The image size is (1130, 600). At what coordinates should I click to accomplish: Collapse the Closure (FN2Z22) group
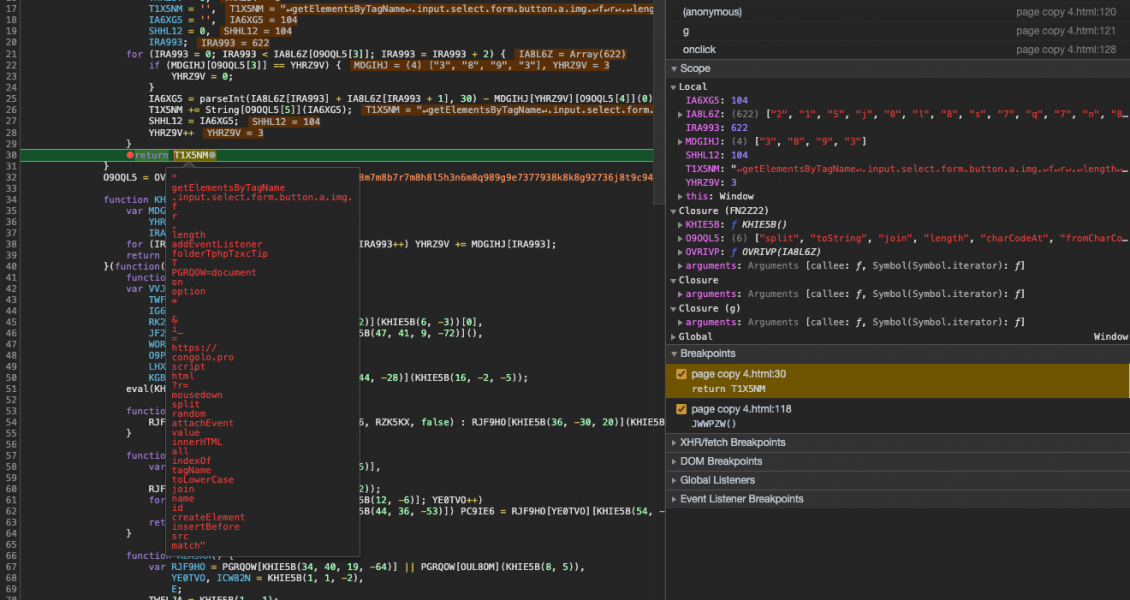point(674,210)
